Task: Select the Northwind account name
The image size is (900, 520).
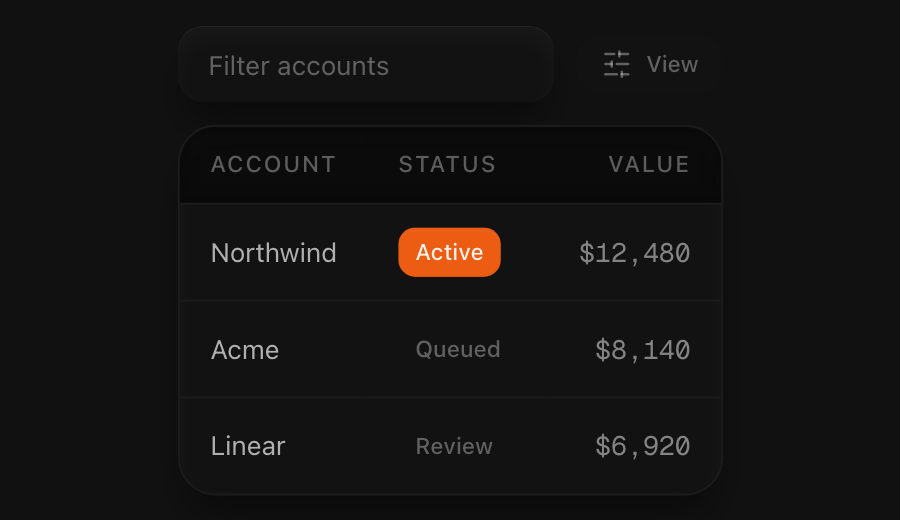Action: coord(273,253)
